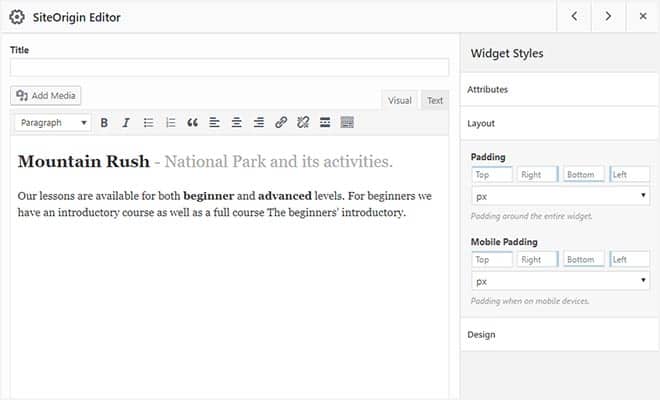Click 'National Park and its activities.' text
This screenshot has height=400, width=660.
pos(278,161)
